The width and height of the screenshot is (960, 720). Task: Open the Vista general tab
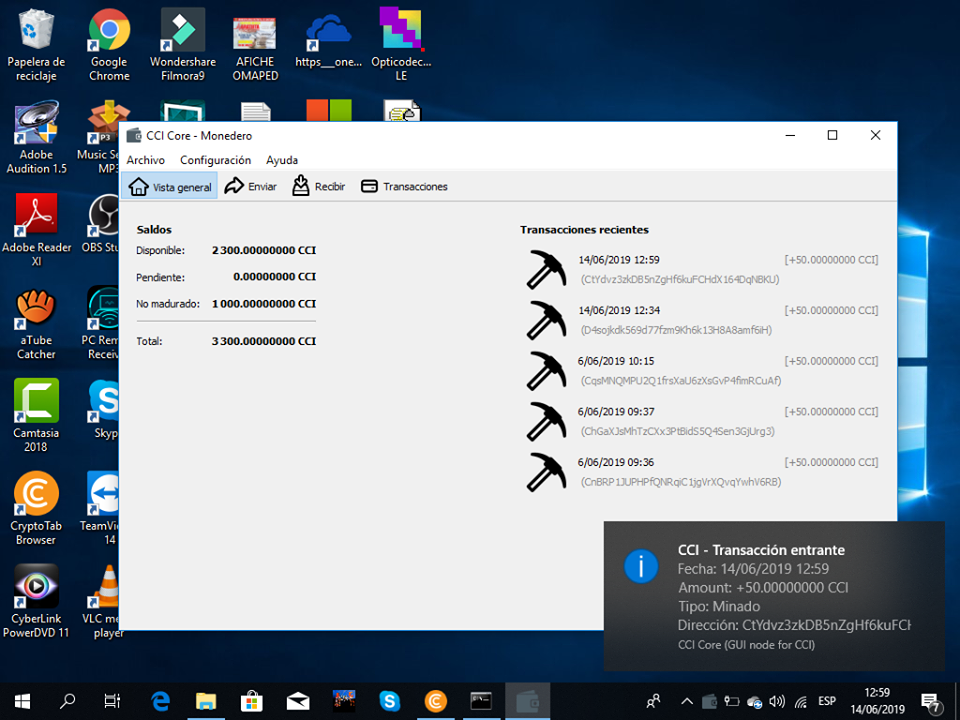point(171,186)
